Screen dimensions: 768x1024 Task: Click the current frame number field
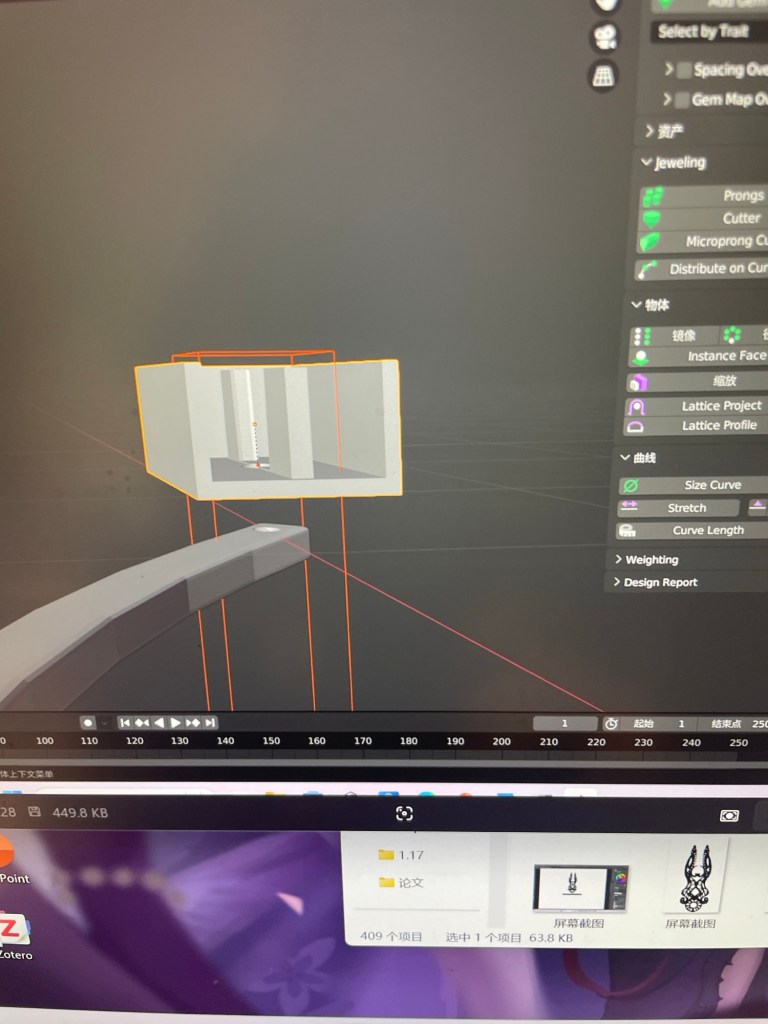pos(565,723)
